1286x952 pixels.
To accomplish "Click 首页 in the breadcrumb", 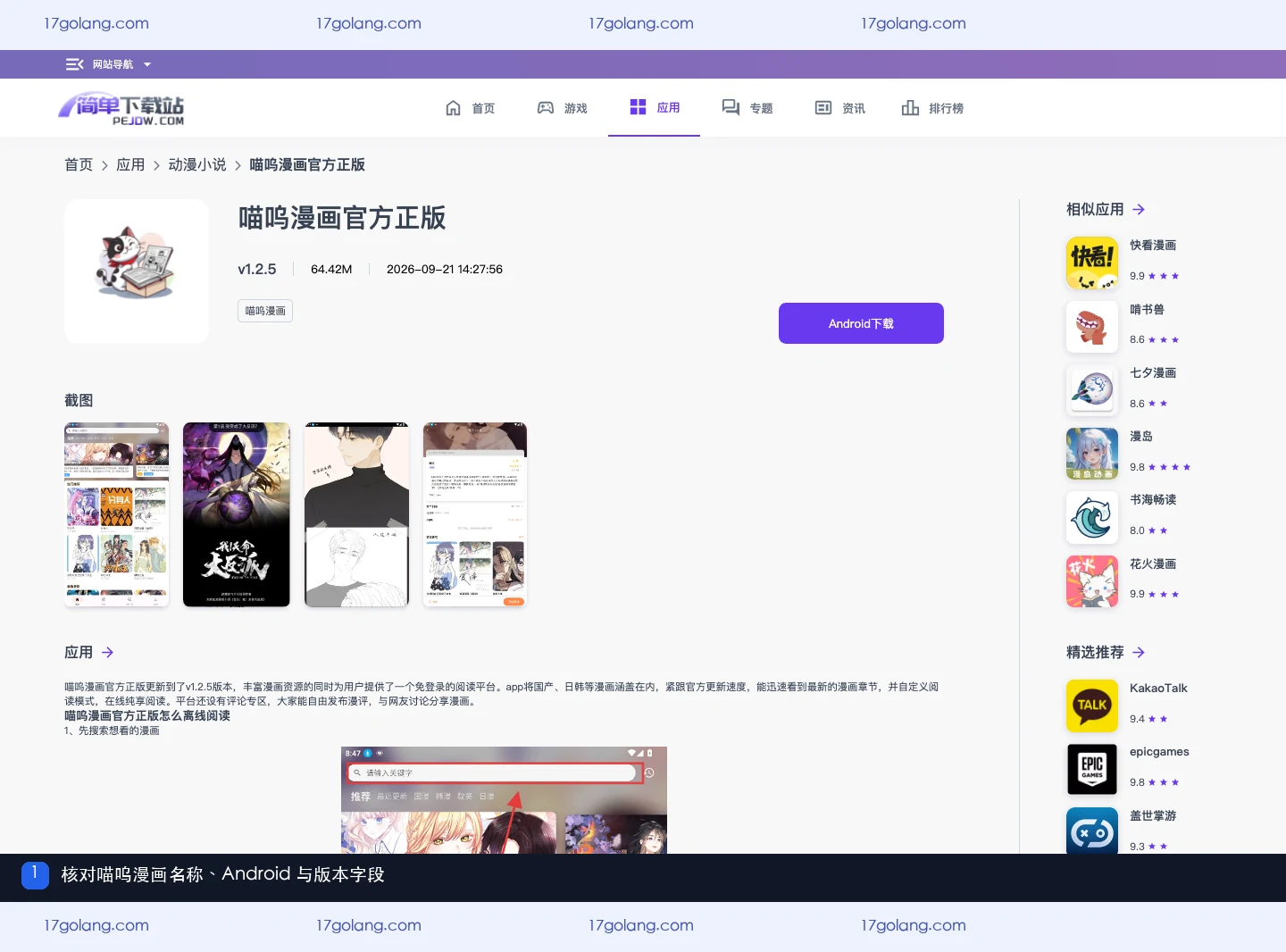I will pyautogui.click(x=79, y=164).
